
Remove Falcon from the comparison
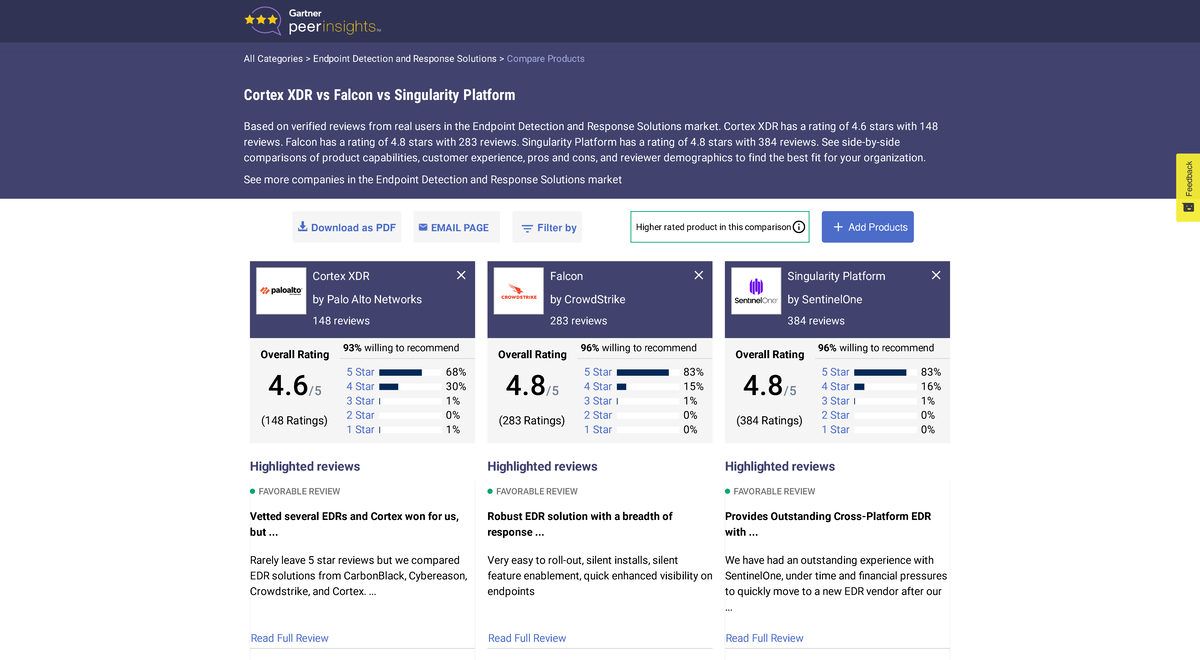(698, 274)
